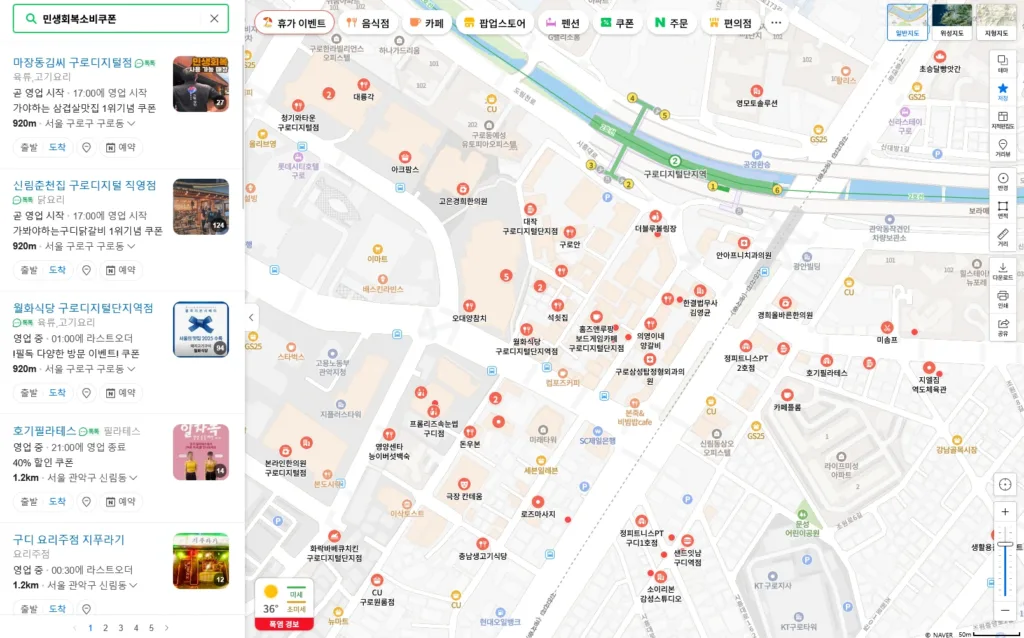Click 출발 for 마장동김씨 구로디지털점

[x=29, y=148]
